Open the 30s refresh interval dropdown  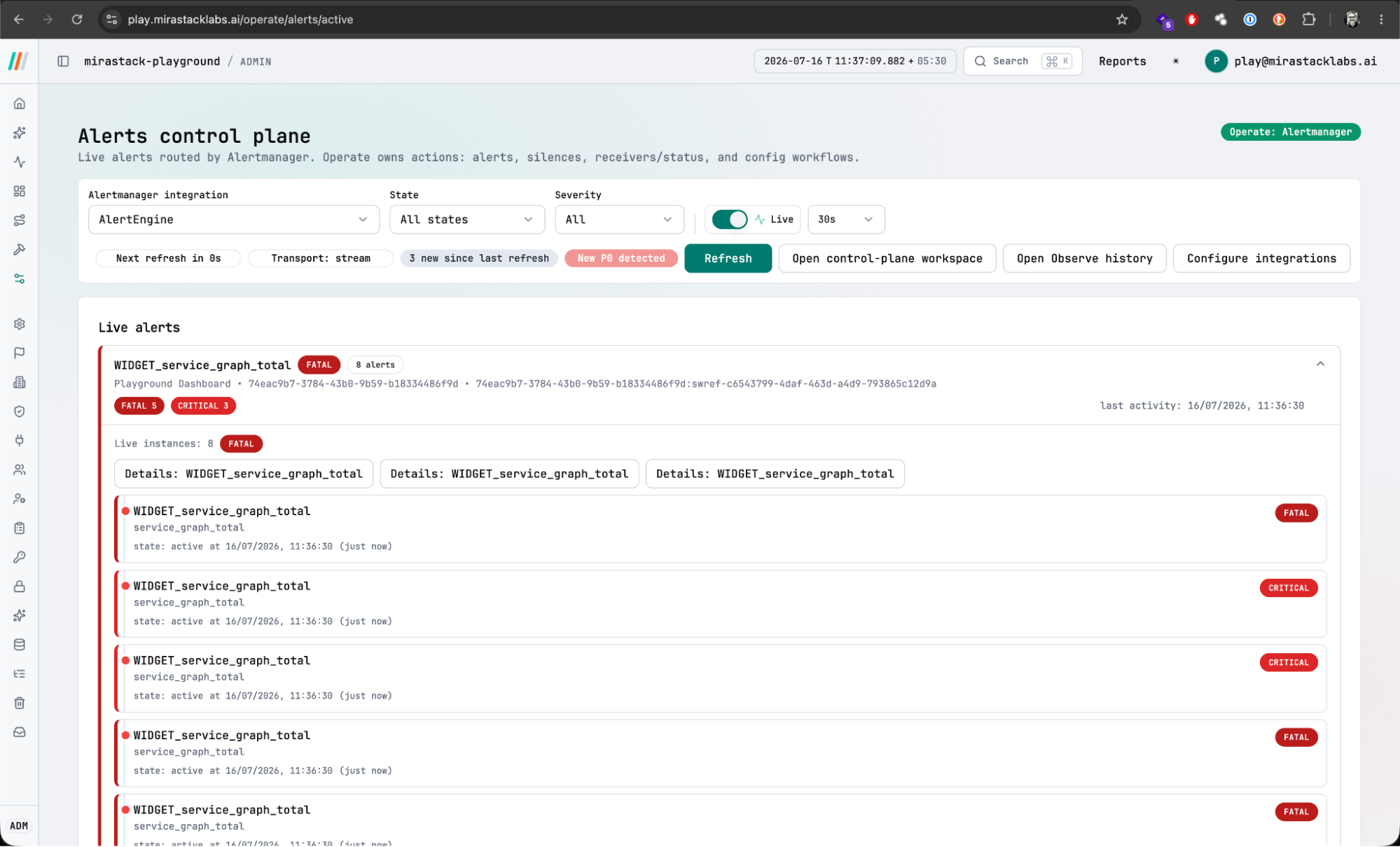pyautogui.click(x=846, y=219)
